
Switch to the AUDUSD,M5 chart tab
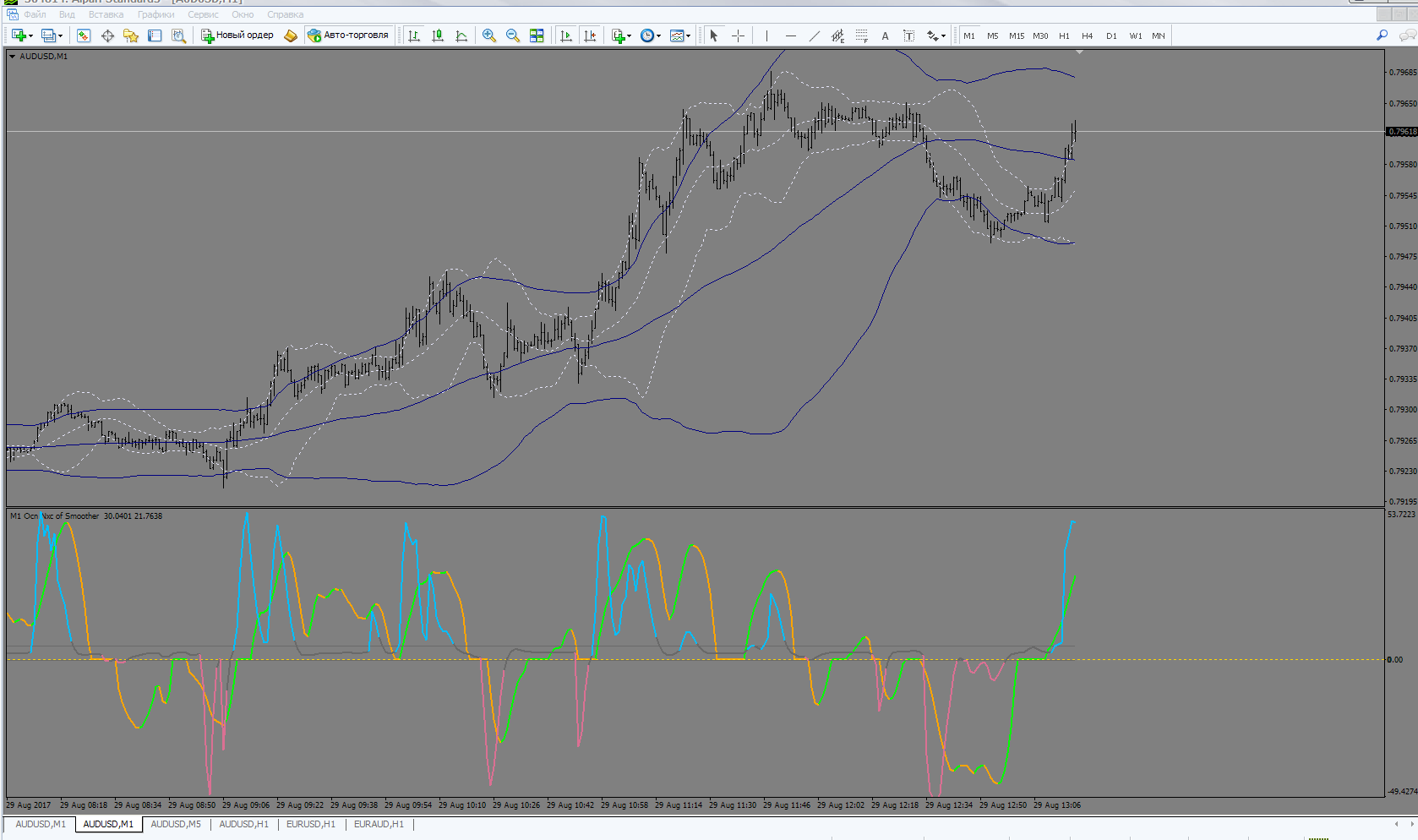pos(176,824)
